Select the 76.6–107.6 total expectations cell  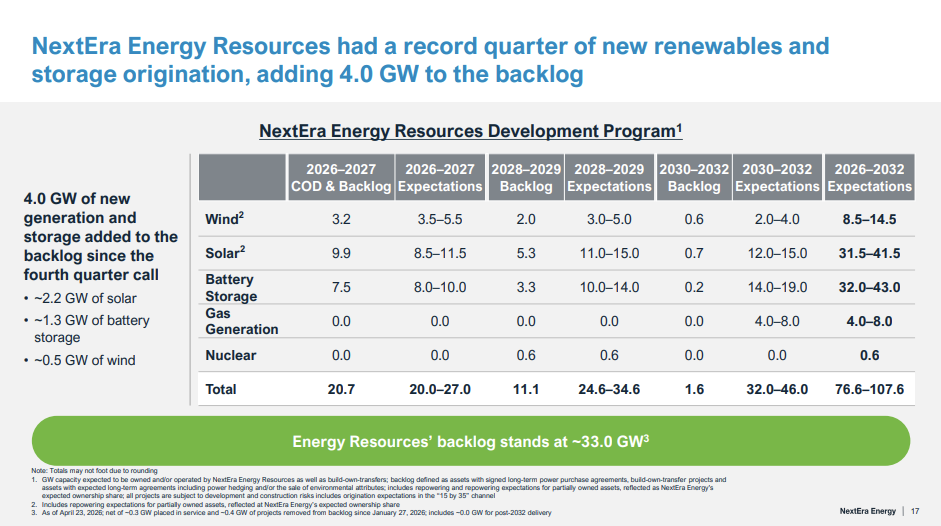click(869, 389)
